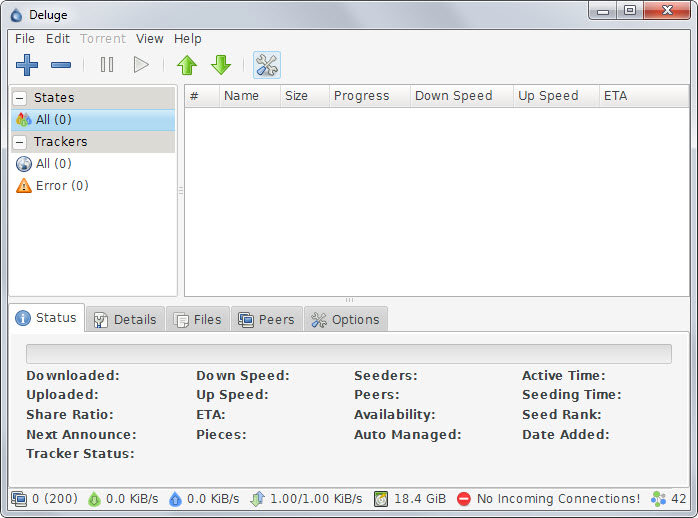Viewport: 698px width, 518px height.
Task: Open the View menu
Action: (x=150, y=39)
